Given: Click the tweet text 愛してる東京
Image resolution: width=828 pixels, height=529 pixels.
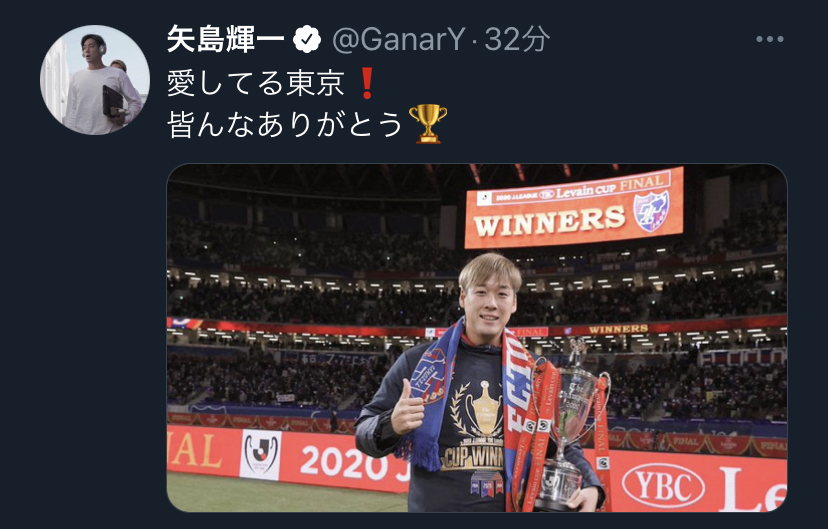Looking at the screenshot, I should [256, 84].
